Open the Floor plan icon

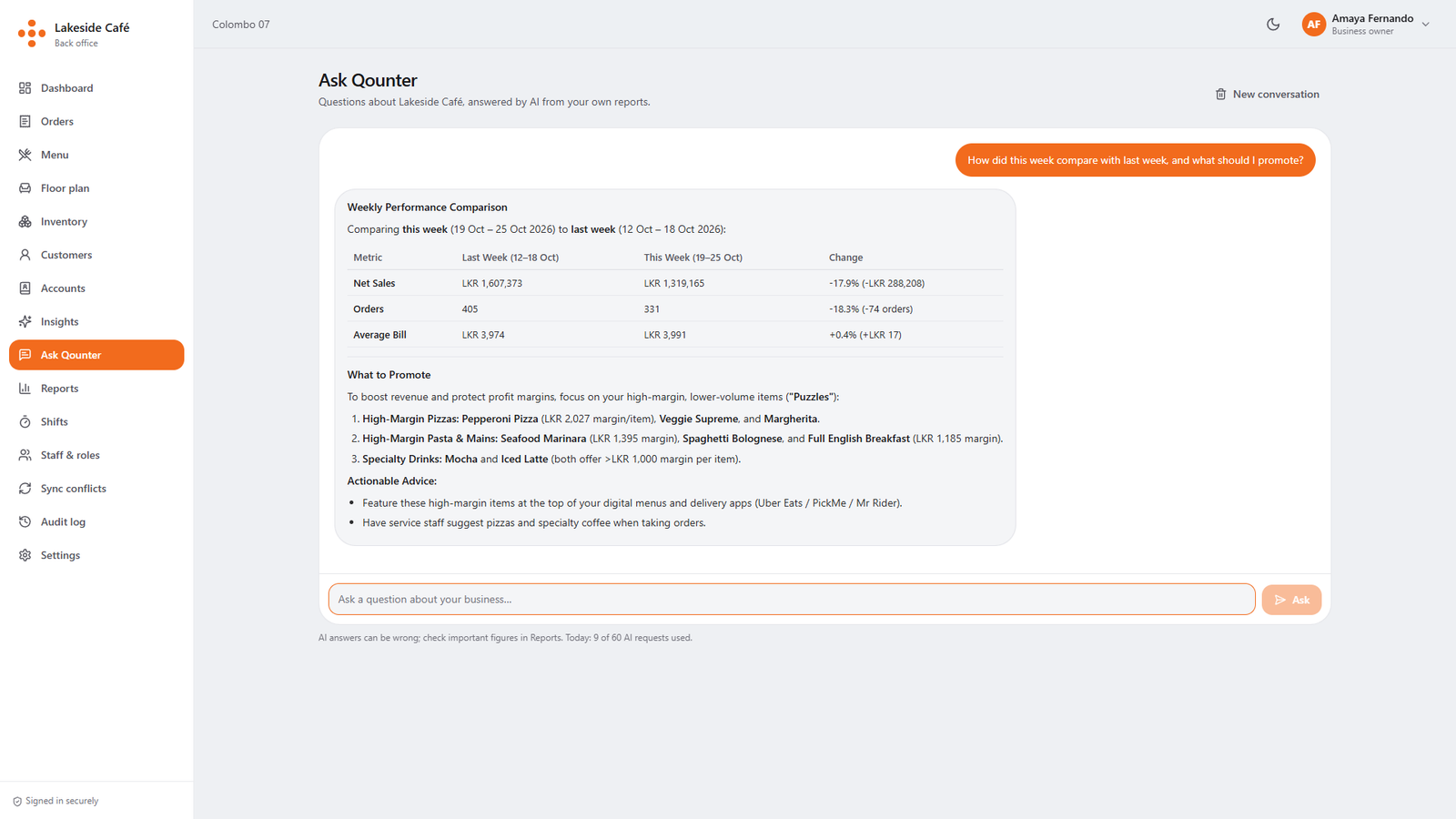[x=25, y=188]
